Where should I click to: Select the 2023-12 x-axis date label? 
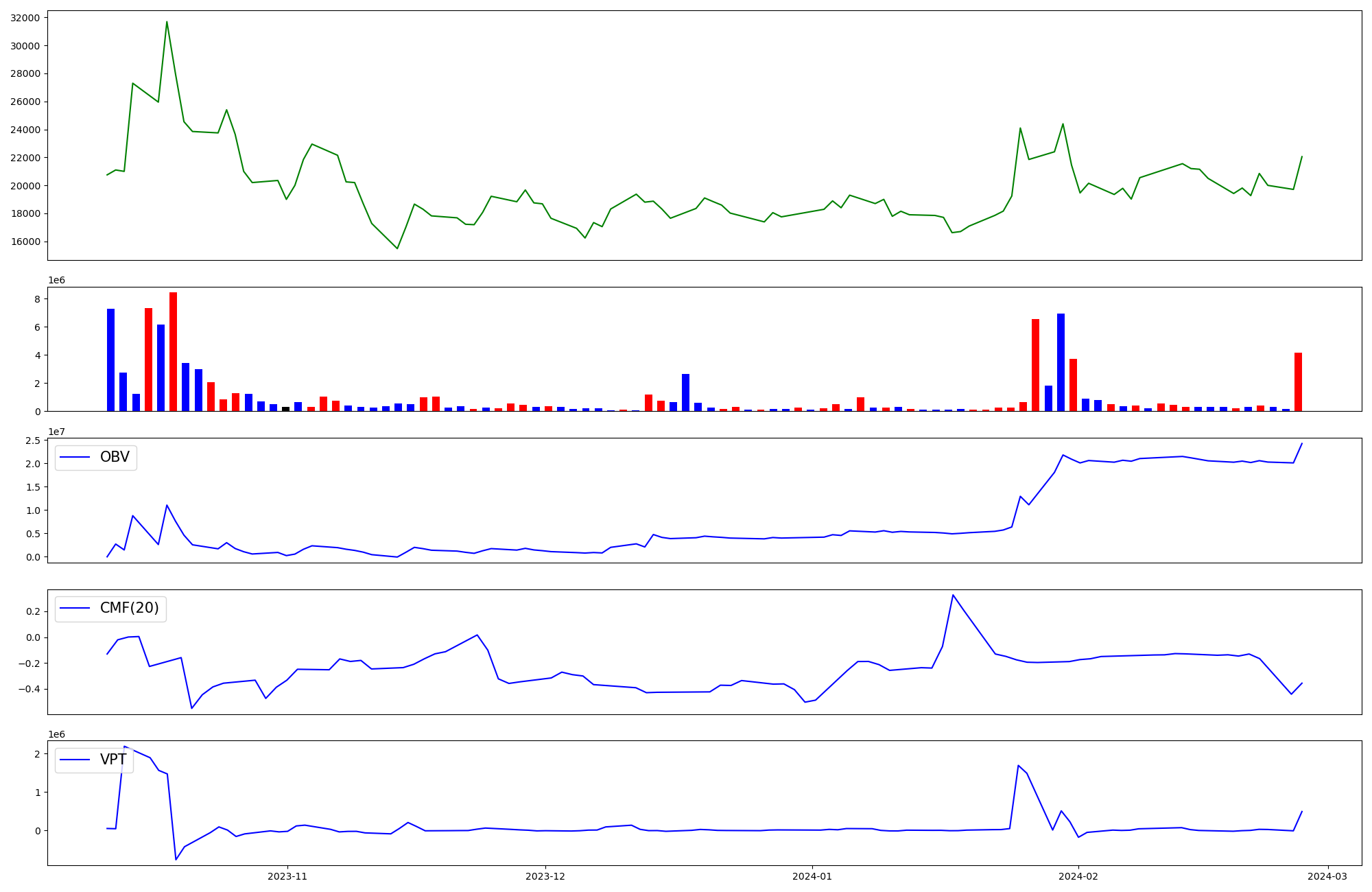coord(545,876)
